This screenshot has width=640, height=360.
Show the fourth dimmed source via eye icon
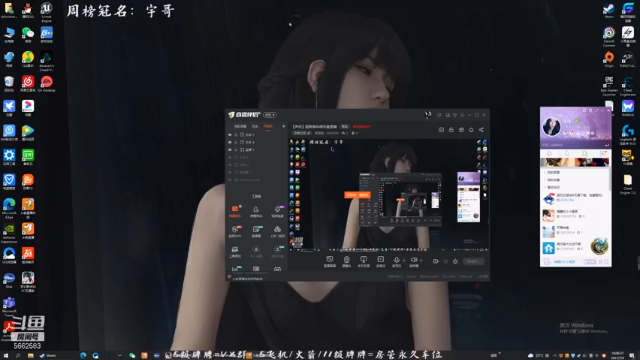[x=230, y=157]
